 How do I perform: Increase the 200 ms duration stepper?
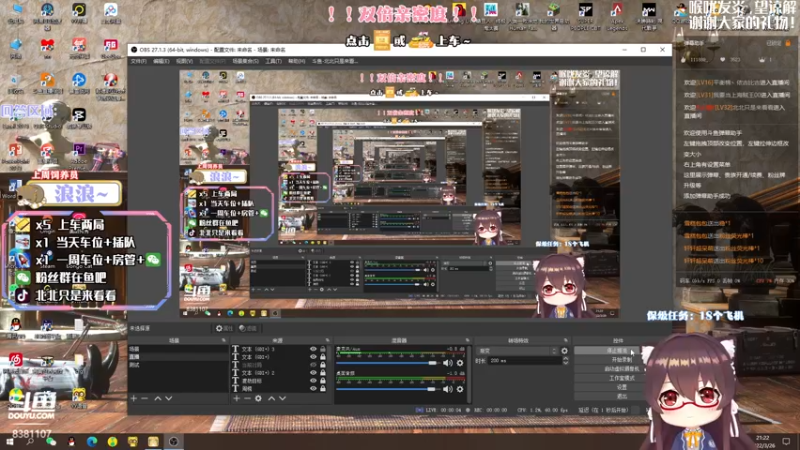click(565, 358)
